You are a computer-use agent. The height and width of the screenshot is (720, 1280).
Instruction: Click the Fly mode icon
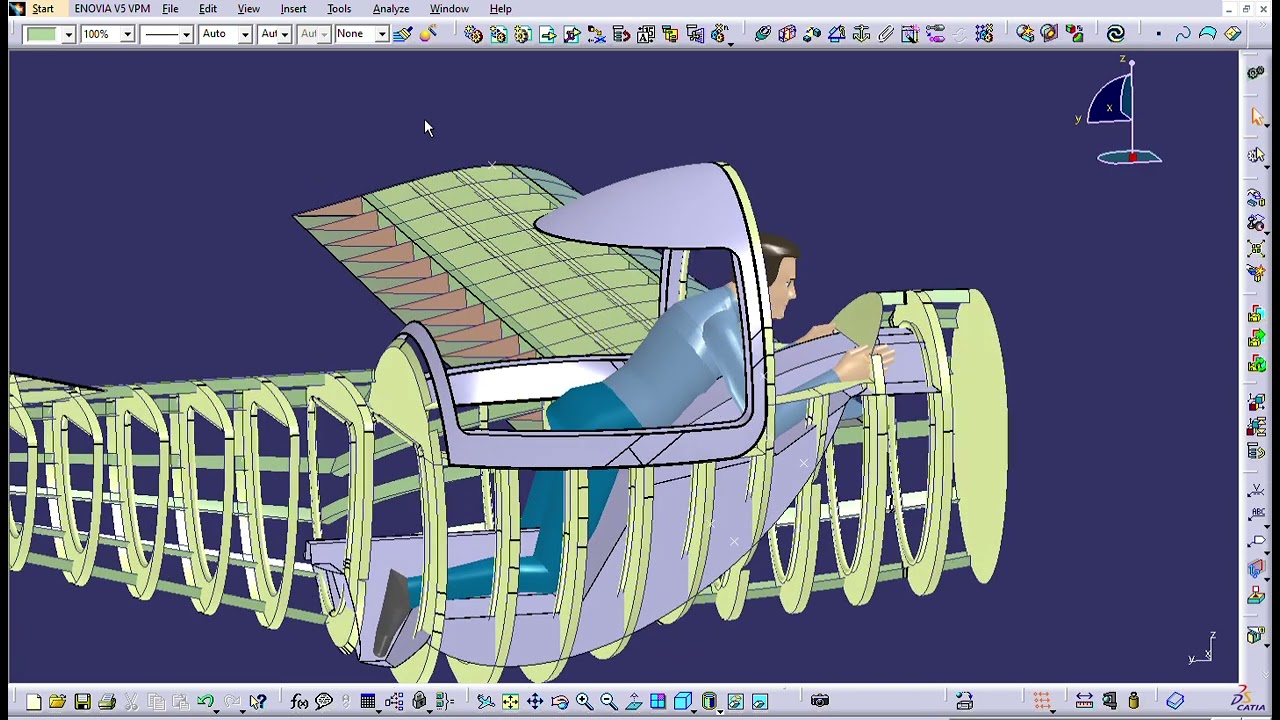485,701
